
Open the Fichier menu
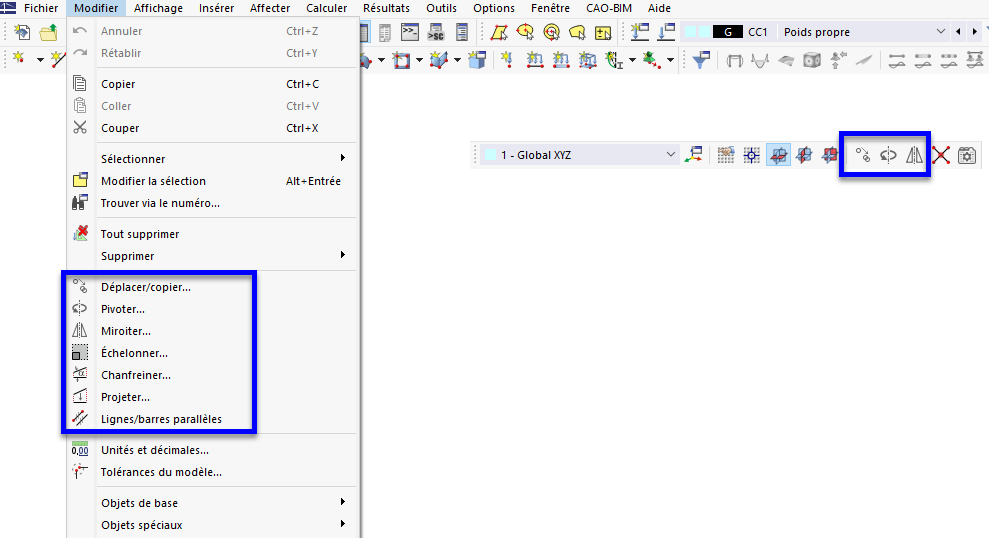click(41, 8)
